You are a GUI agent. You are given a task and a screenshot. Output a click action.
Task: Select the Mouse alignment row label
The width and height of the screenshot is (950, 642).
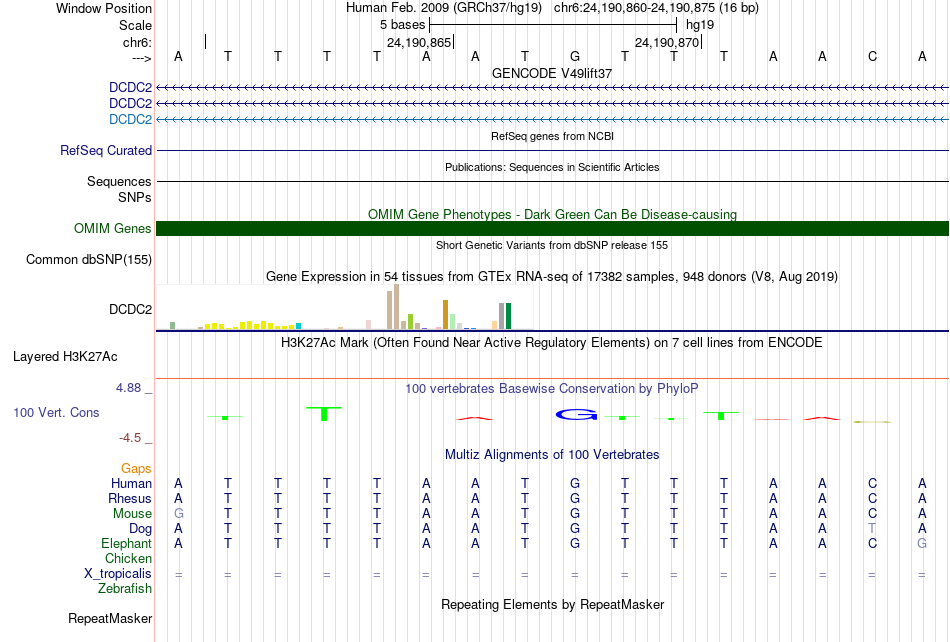132,514
